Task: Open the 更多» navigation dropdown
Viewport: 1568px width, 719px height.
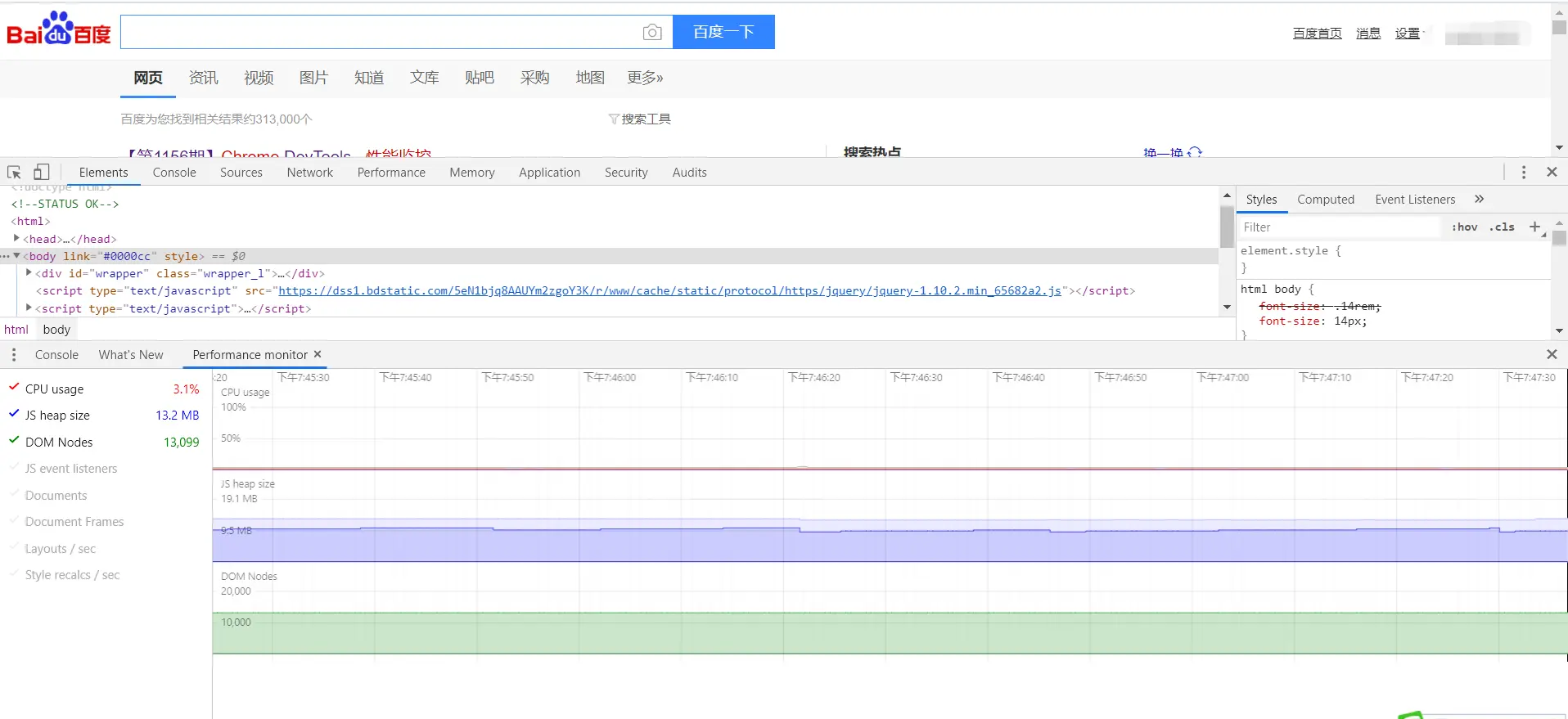Action: pos(645,78)
